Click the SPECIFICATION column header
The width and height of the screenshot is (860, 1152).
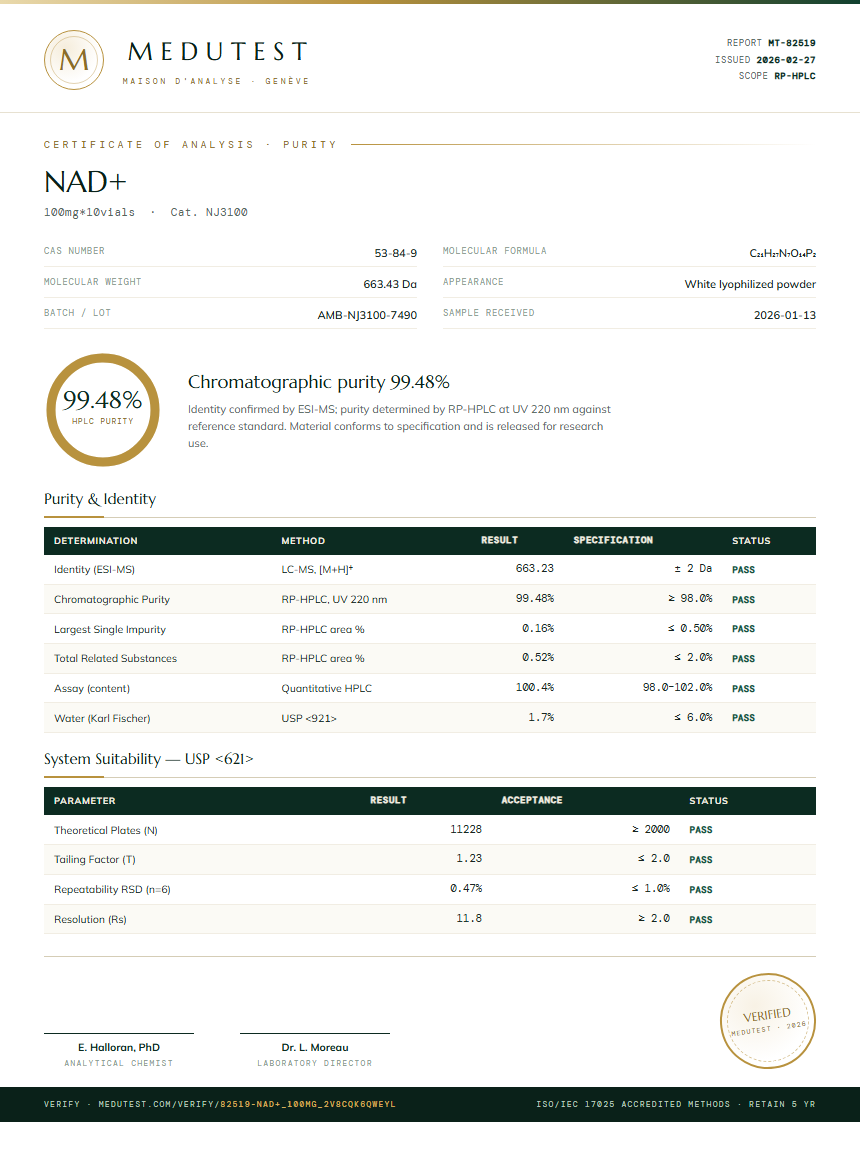[613, 540]
